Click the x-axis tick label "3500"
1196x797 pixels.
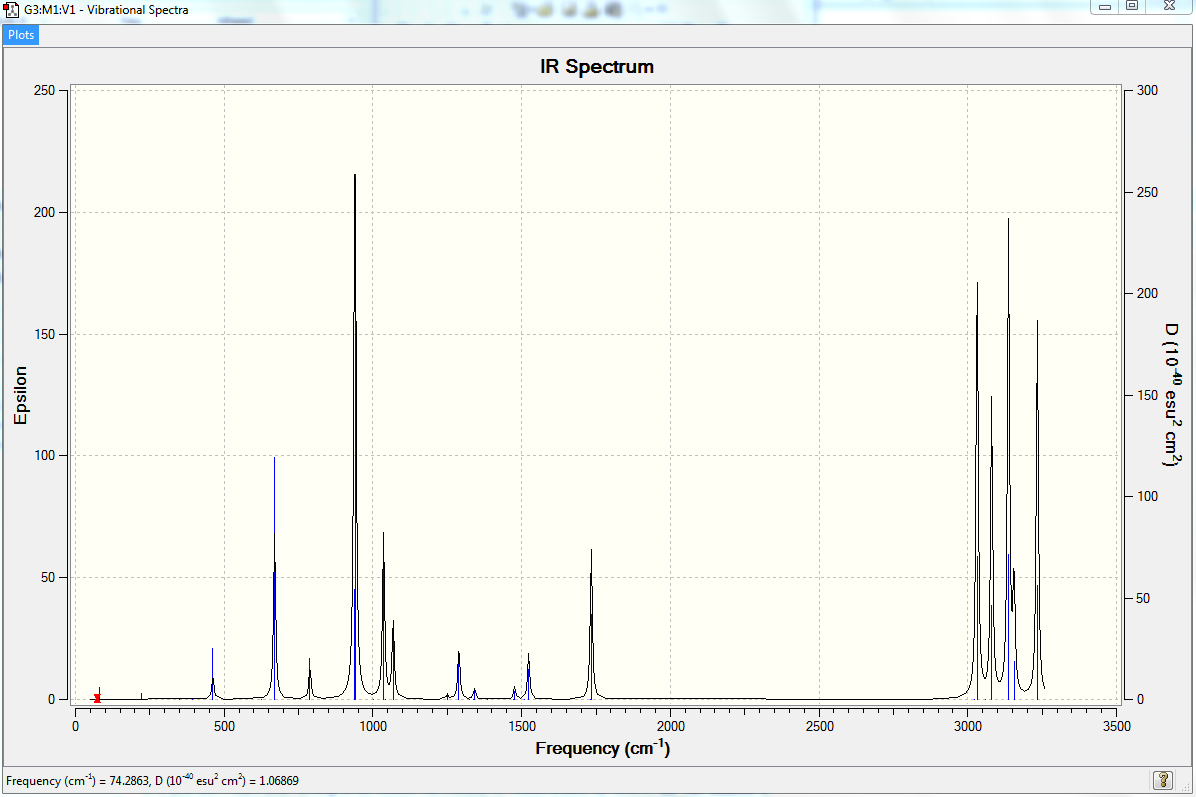point(1117,726)
